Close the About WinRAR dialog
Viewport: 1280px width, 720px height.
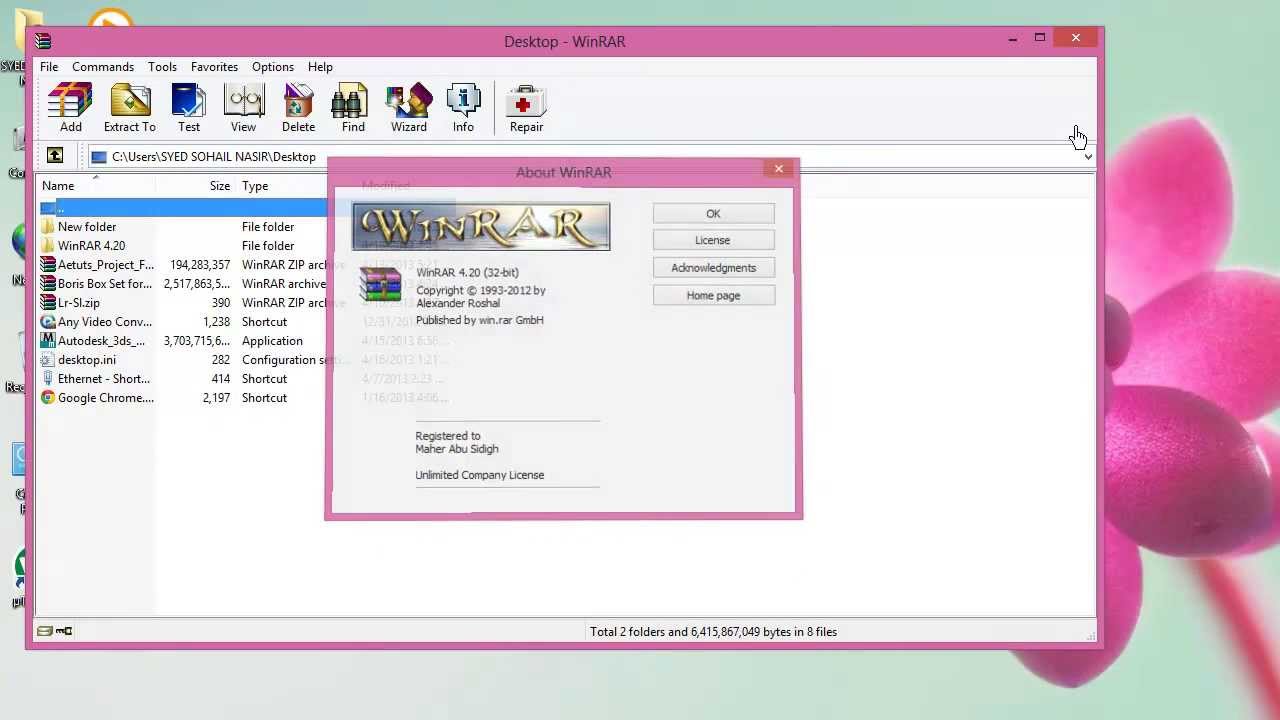[779, 169]
